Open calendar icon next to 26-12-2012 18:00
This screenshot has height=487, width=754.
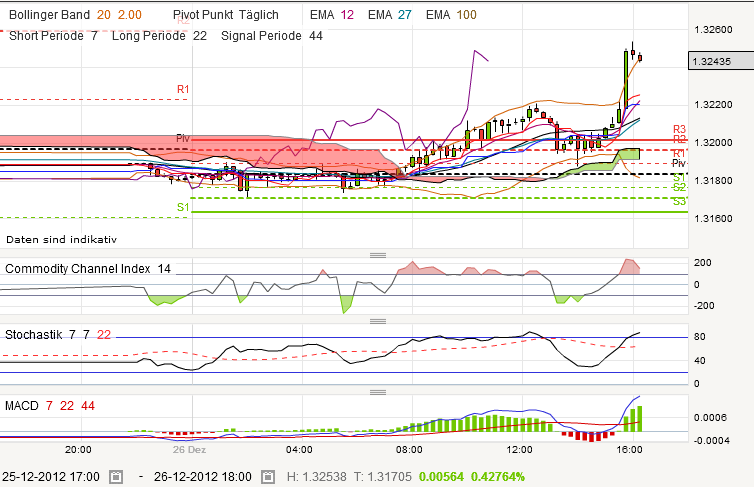[268, 477]
